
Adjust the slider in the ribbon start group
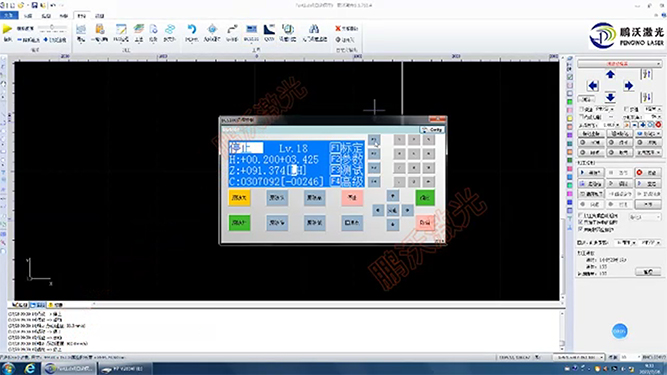click(x=52, y=28)
